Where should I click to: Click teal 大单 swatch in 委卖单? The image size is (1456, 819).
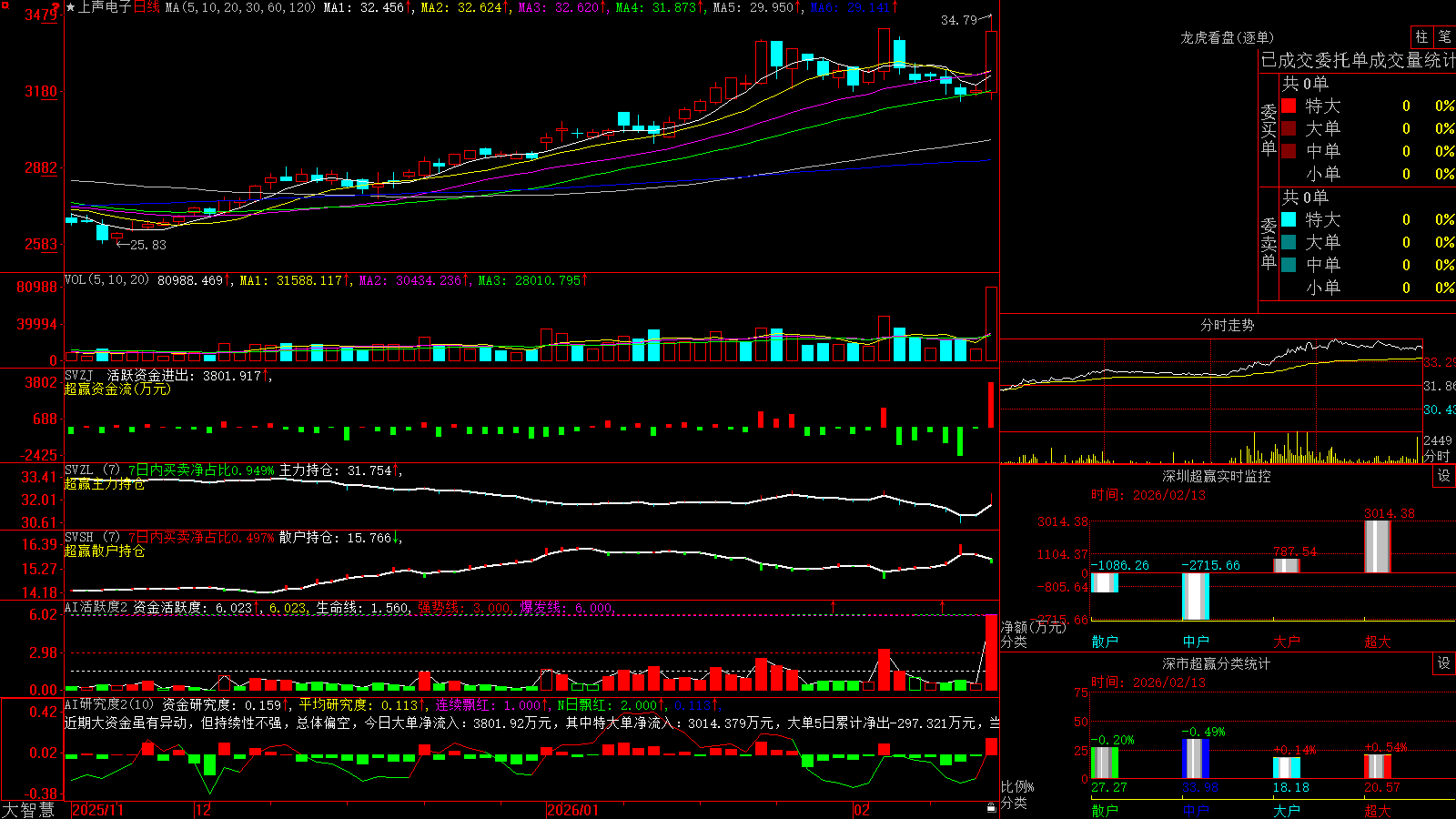(1289, 242)
